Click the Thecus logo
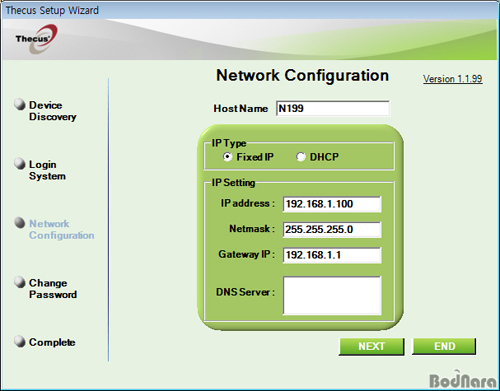 (36, 39)
